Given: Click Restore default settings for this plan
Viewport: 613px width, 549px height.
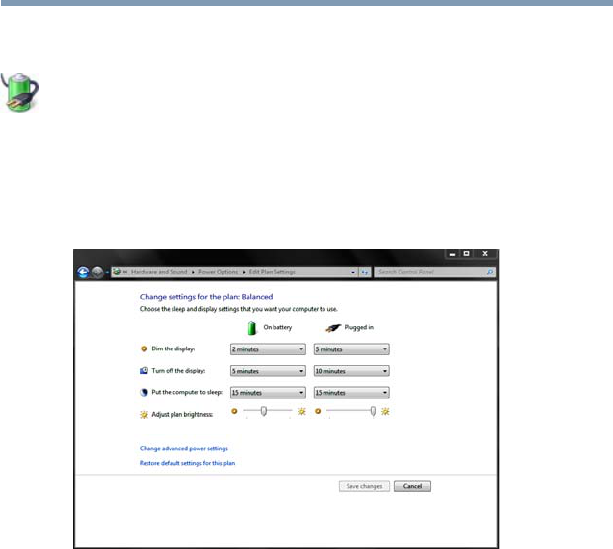Looking at the screenshot, I should coord(187,463).
